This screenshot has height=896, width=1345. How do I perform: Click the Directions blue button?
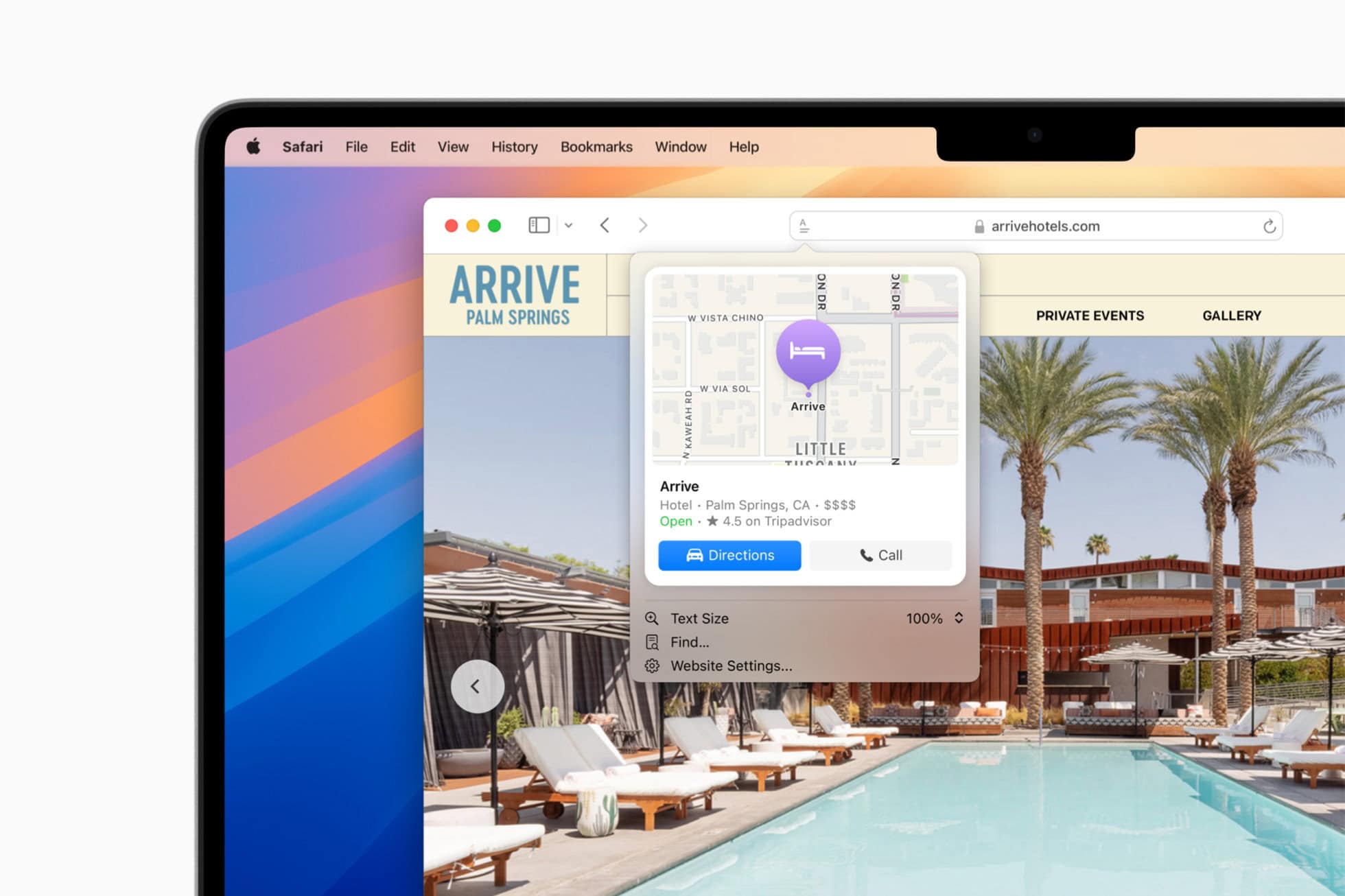point(730,555)
